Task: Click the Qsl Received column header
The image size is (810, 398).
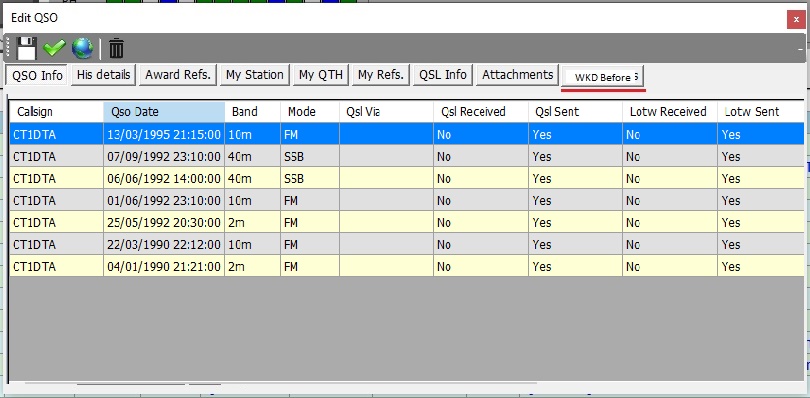Action: point(481,112)
